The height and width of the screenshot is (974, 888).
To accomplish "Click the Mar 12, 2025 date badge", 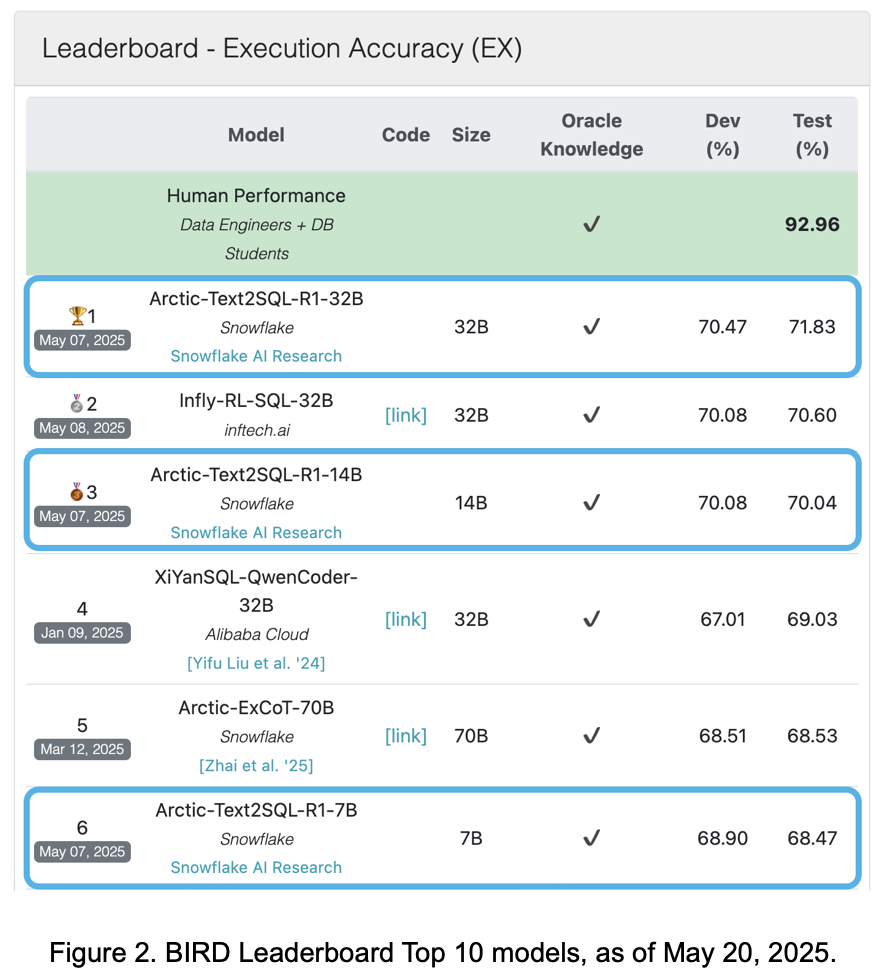I will click(82, 750).
